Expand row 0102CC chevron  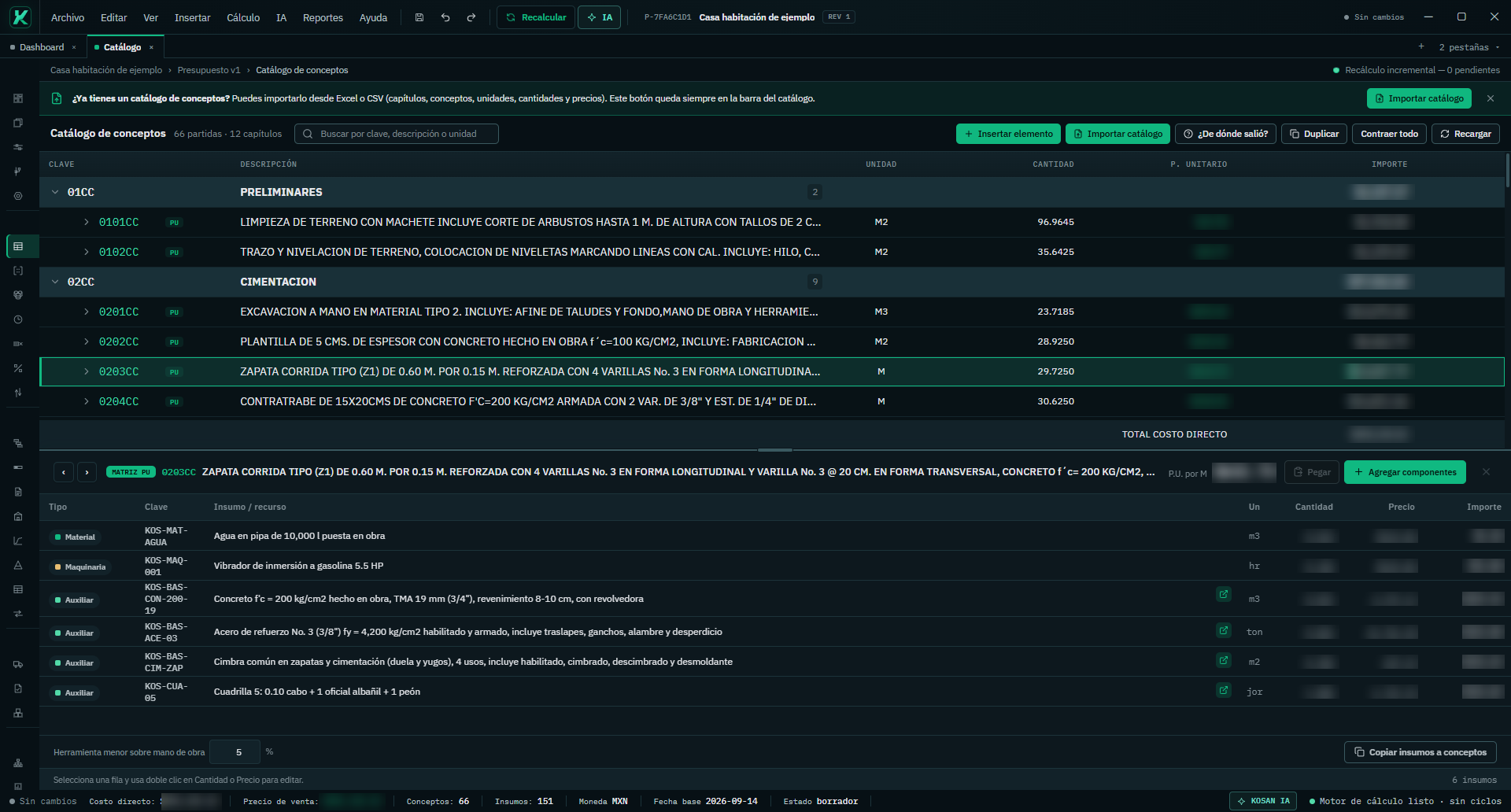pos(87,252)
